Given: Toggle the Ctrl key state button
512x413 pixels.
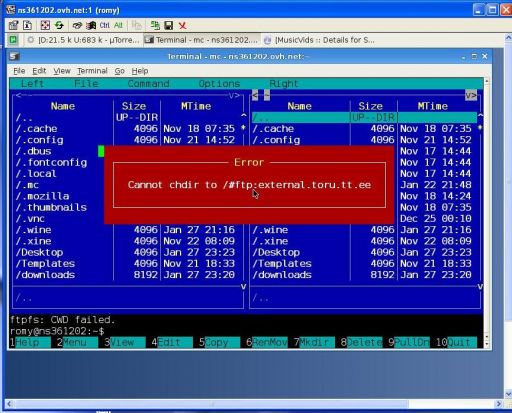Looking at the screenshot, I should (x=104, y=25).
